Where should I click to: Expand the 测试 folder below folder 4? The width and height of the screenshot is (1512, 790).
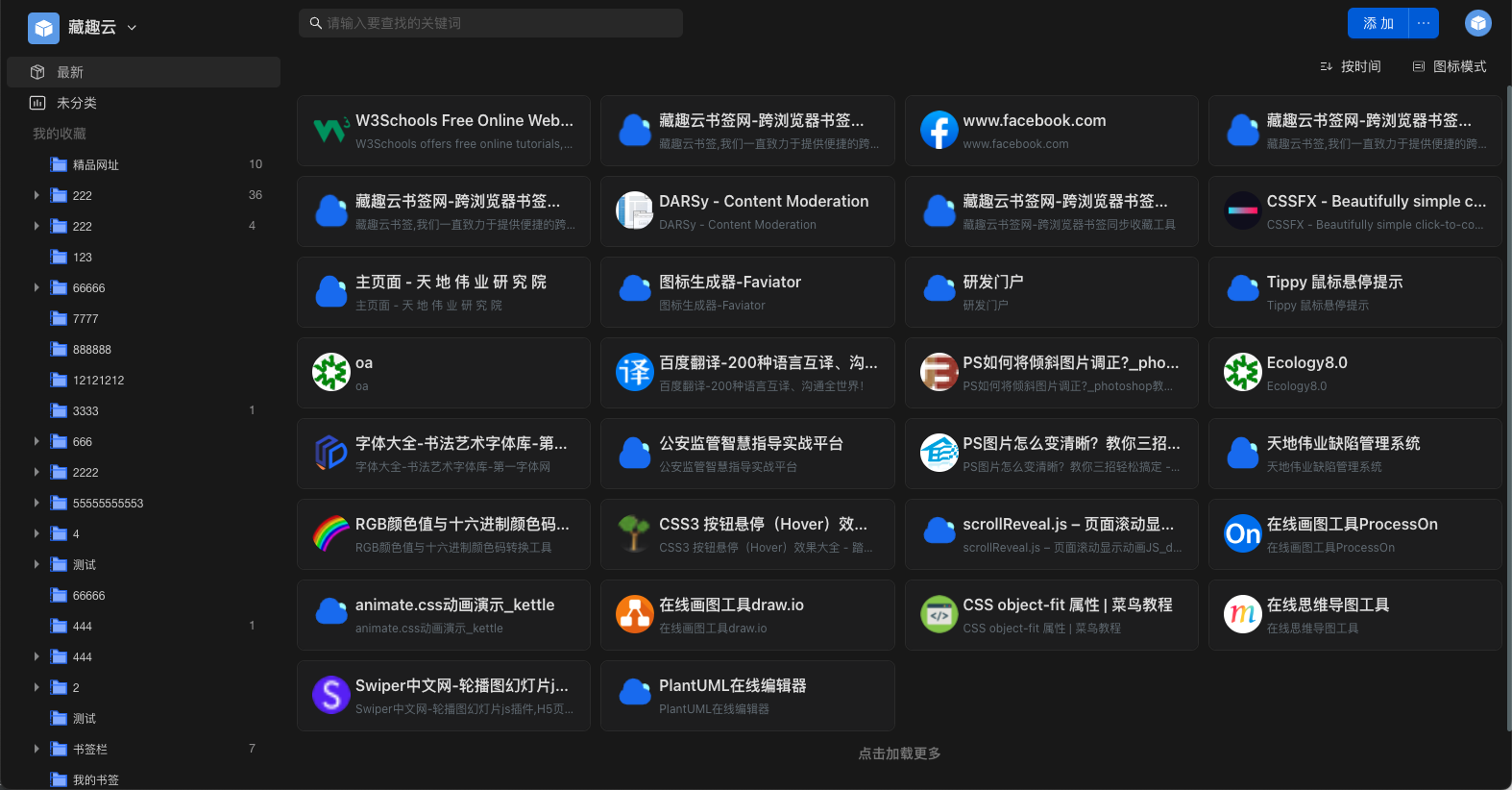pos(37,564)
